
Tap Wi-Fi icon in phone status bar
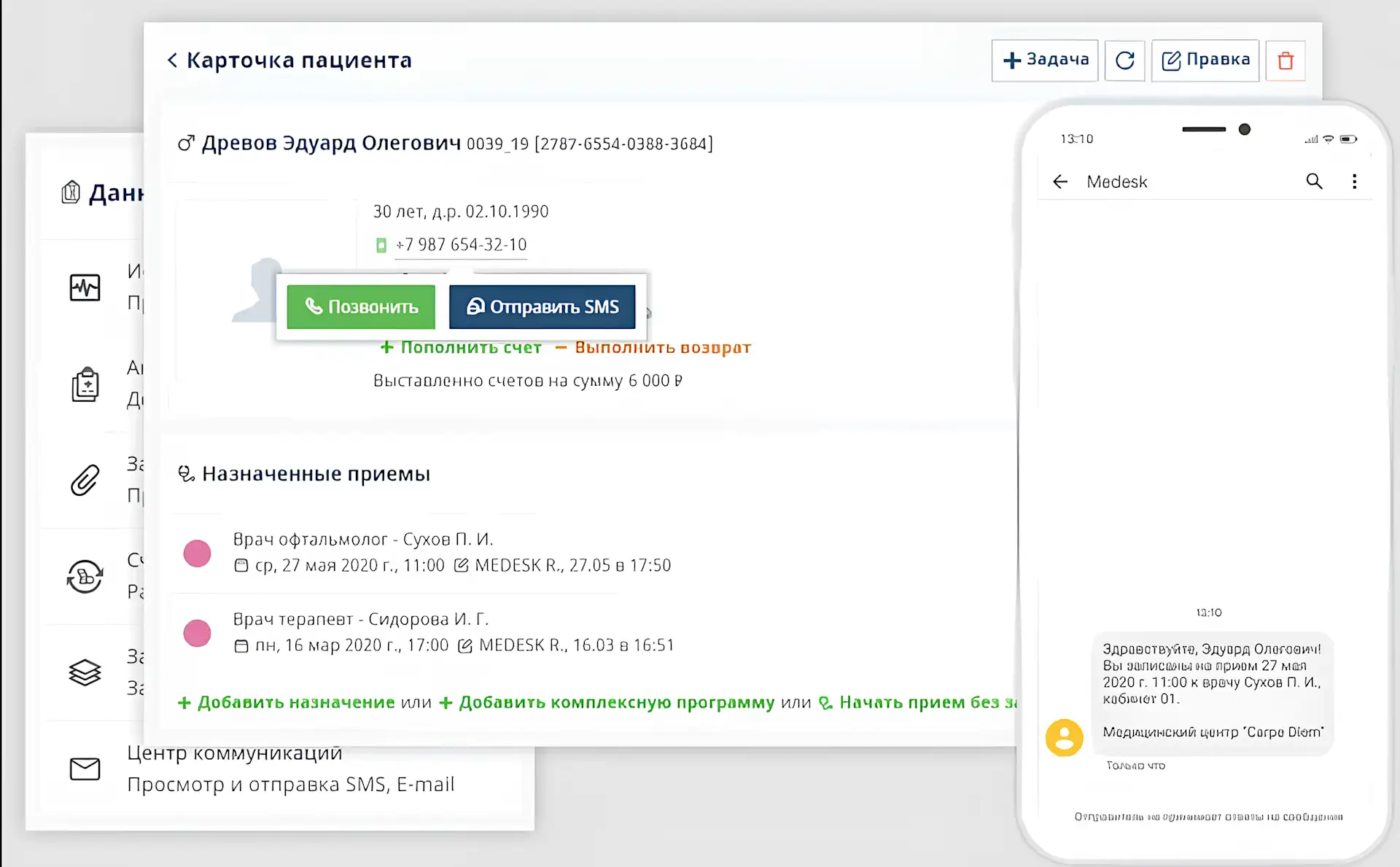pyautogui.click(x=1329, y=139)
